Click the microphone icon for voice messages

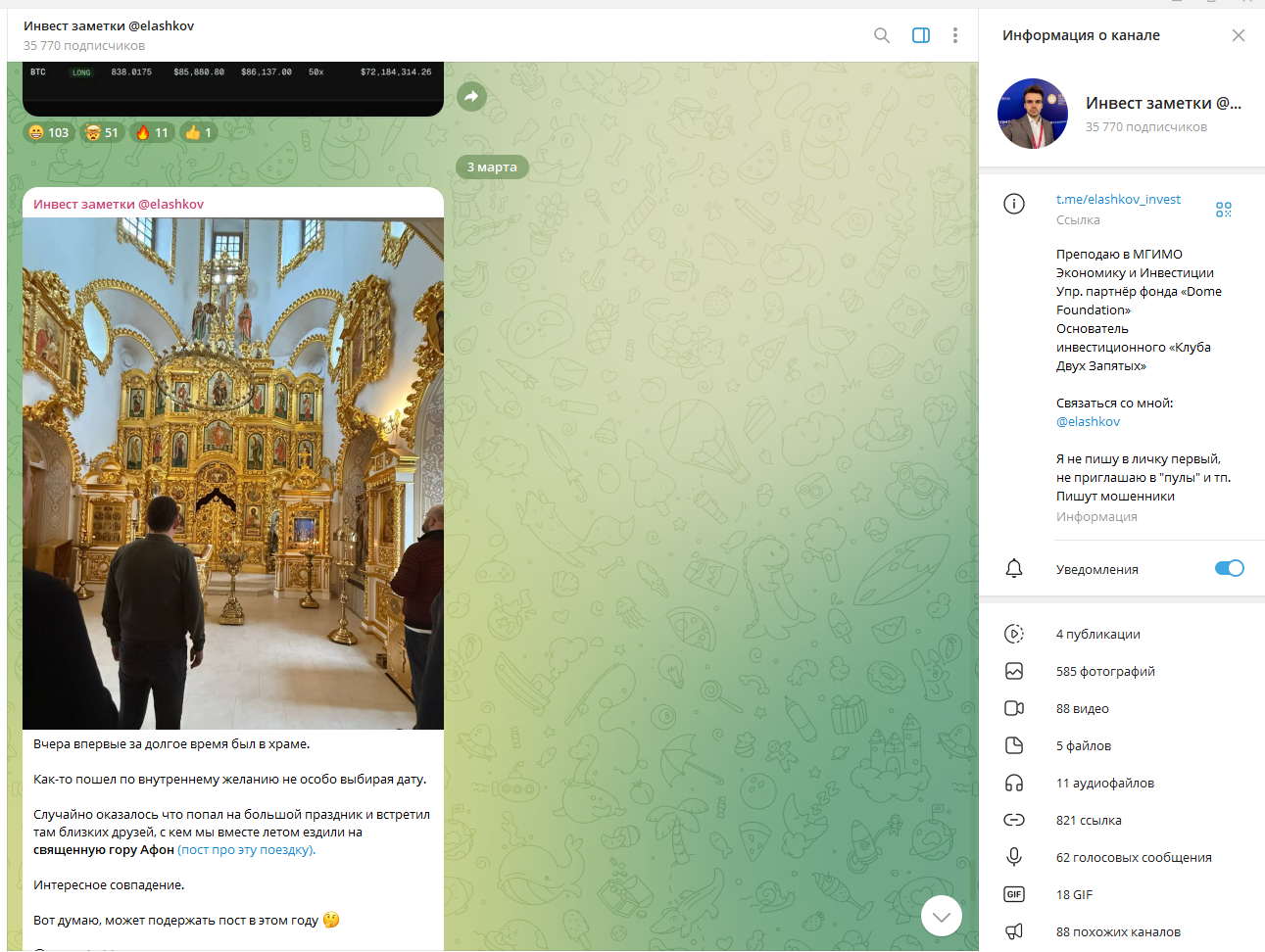[1014, 857]
